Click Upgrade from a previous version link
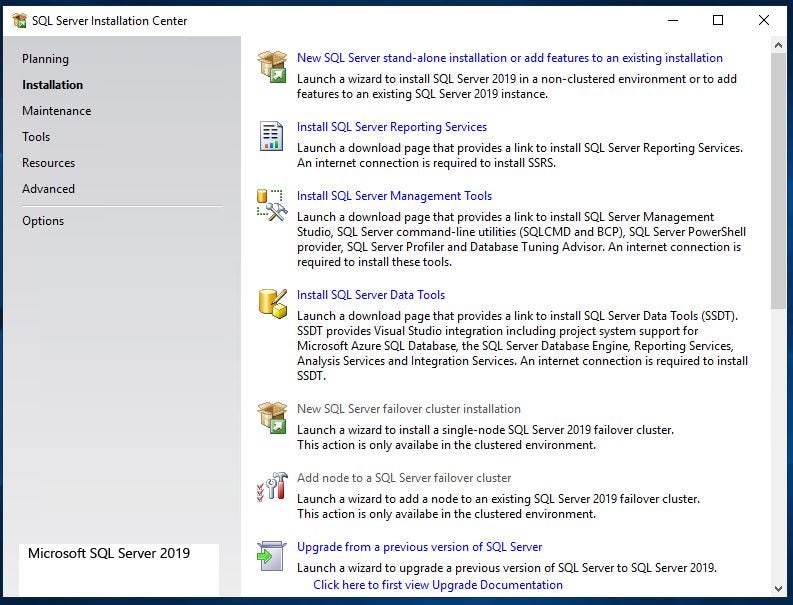 (x=420, y=547)
